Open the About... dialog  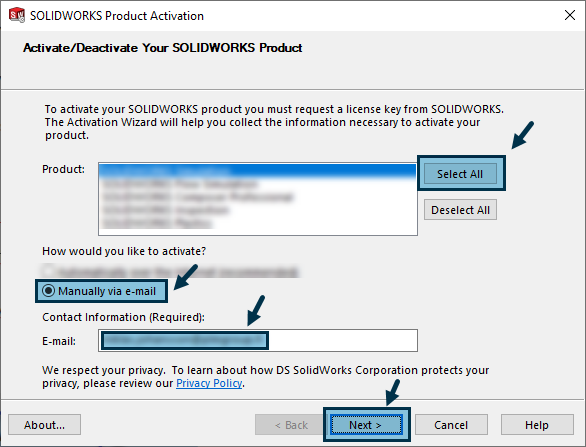44,425
